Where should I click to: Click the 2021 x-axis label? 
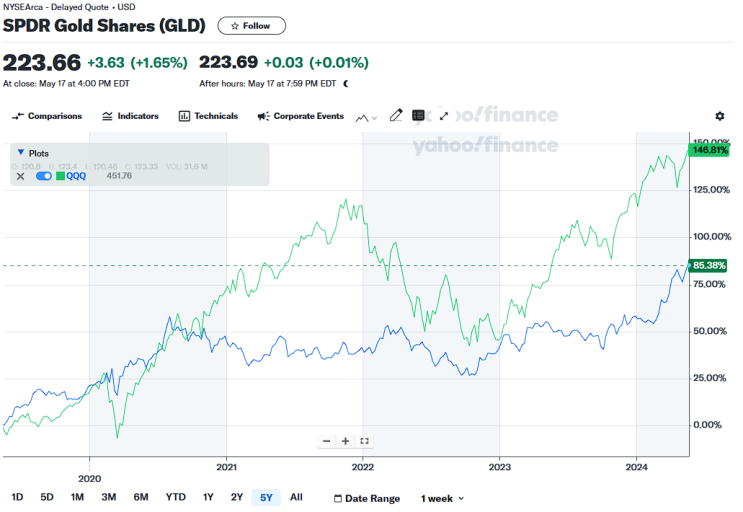pos(227,467)
